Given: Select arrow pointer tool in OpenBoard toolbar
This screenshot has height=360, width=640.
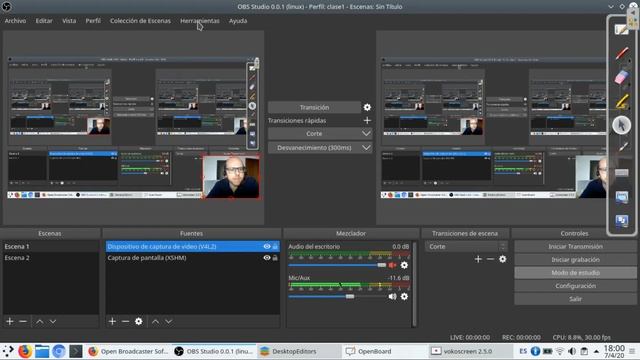Looking at the screenshot, I should (622, 125).
